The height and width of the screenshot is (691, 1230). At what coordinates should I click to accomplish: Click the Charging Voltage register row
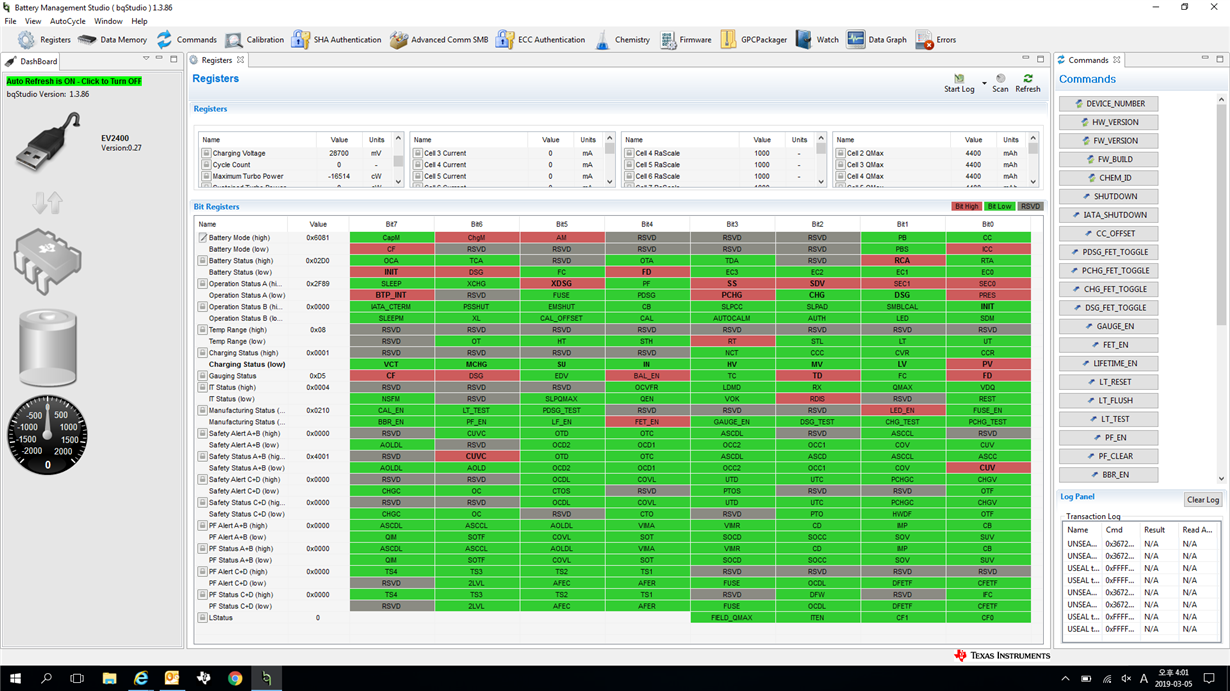(295, 153)
